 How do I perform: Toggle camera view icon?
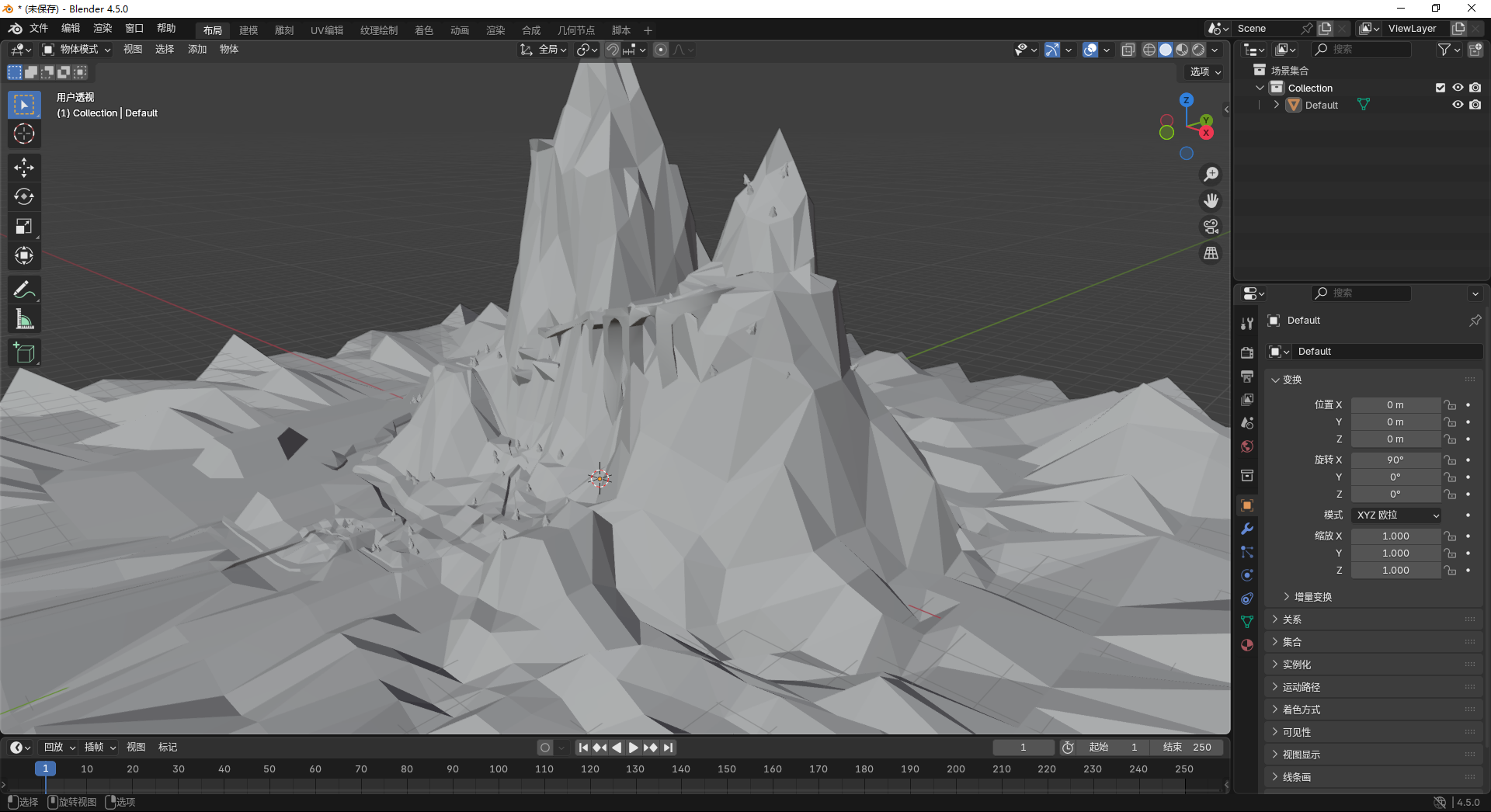coord(1211,227)
